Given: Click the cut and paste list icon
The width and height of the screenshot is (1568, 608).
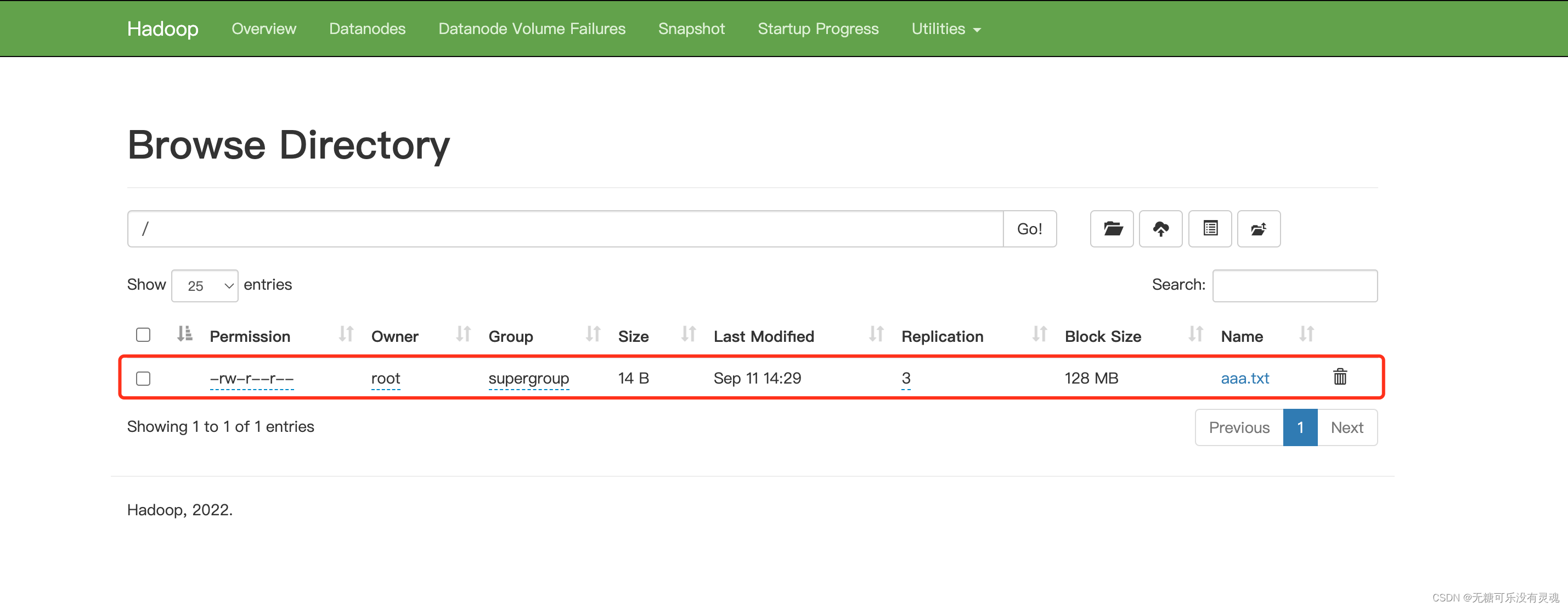Looking at the screenshot, I should [1210, 229].
